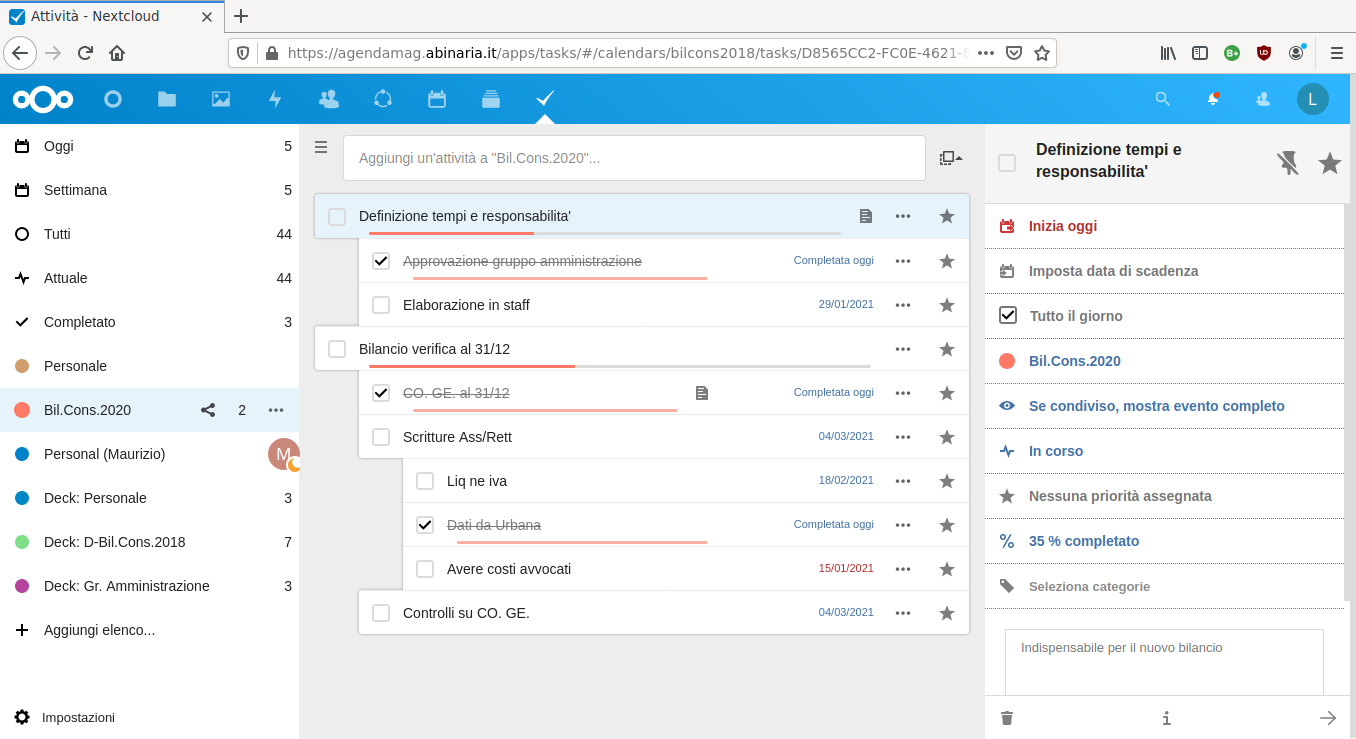Viewport: 1356px width, 739px height.
Task: Select the Oggi collection
Action: point(150,146)
